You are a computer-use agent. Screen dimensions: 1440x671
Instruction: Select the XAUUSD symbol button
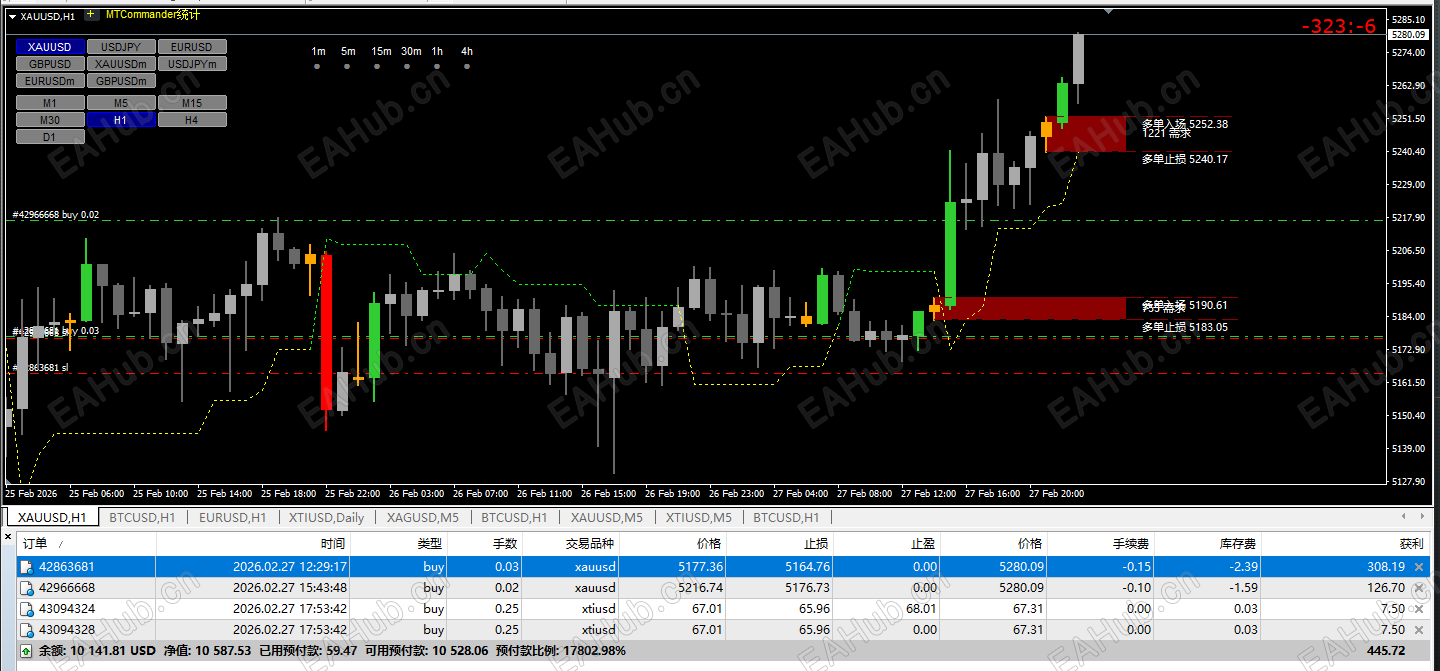click(x=50, y=47)
